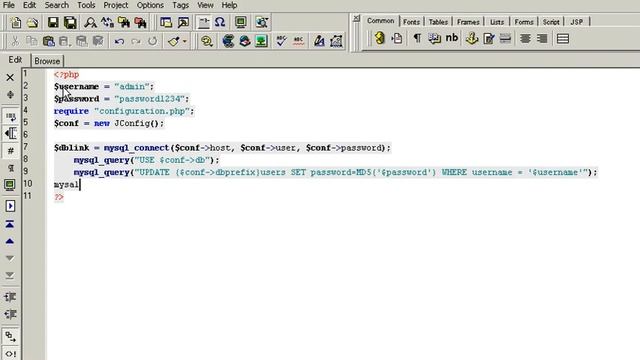The height and width of the screenshot is (360, 640).
Task: Click the three-row list icon
Action: 563,39
